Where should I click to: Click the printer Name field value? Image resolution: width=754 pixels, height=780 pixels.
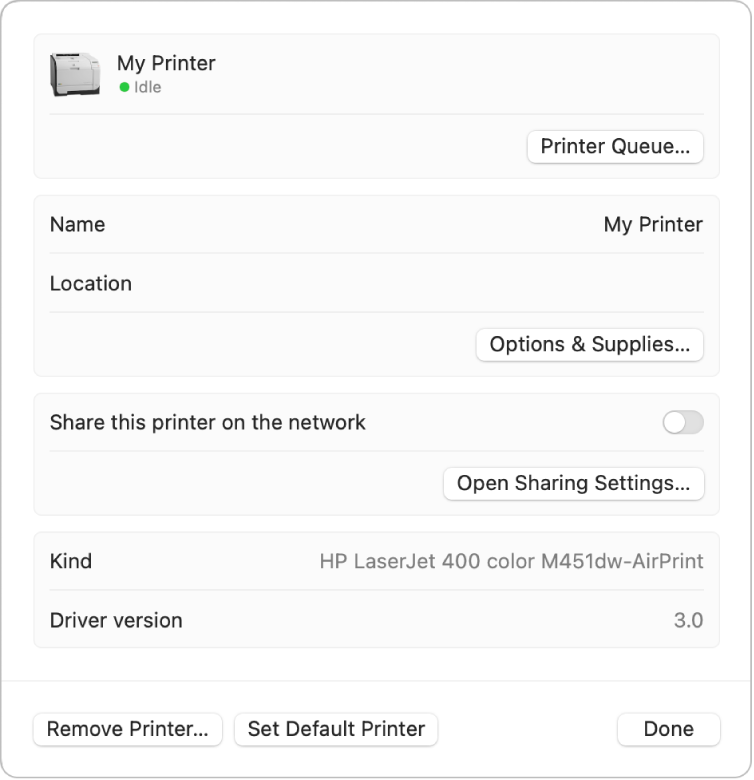click(x=653, y=225)
